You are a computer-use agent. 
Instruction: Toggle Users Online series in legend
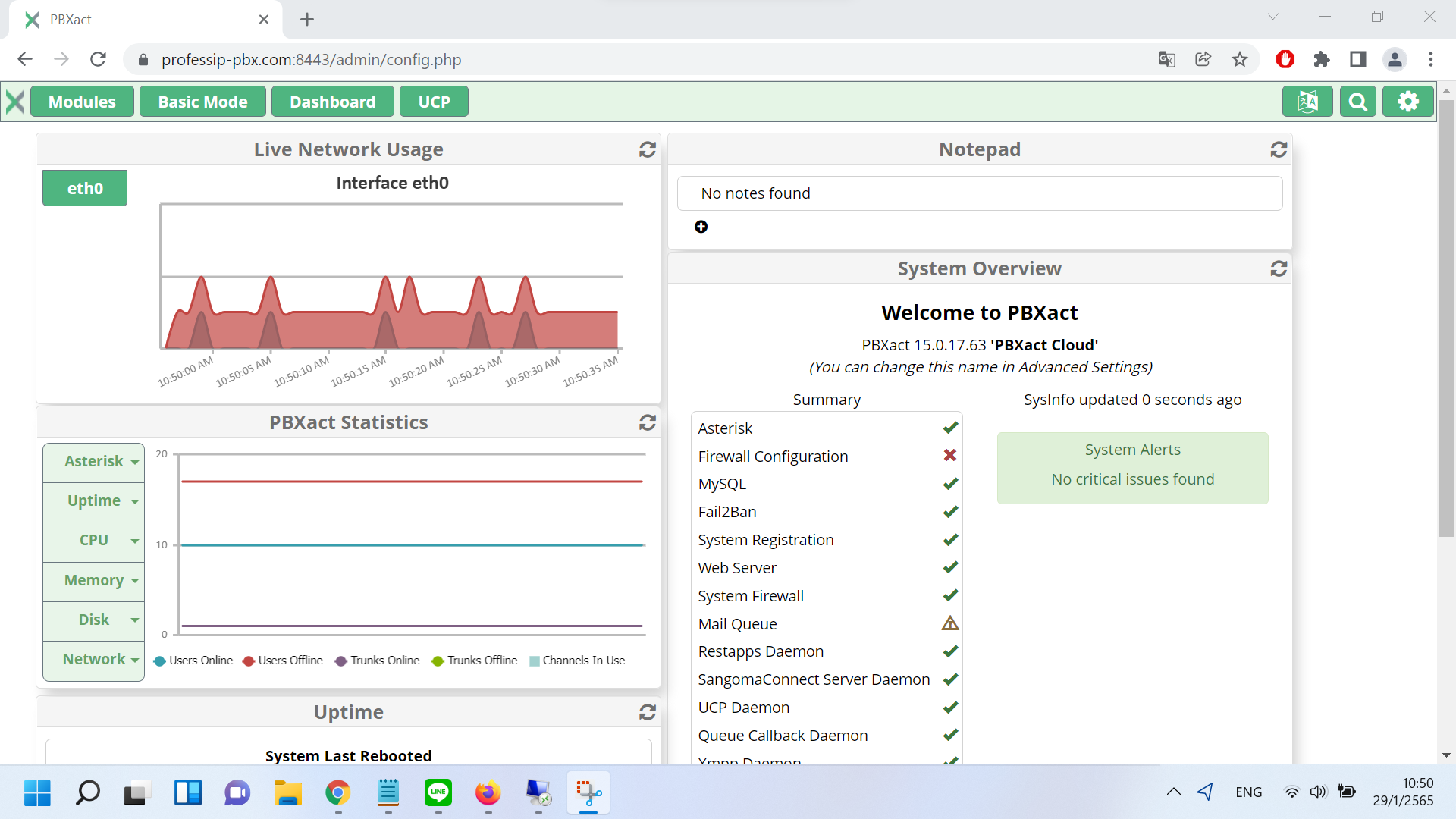[193, 661]
